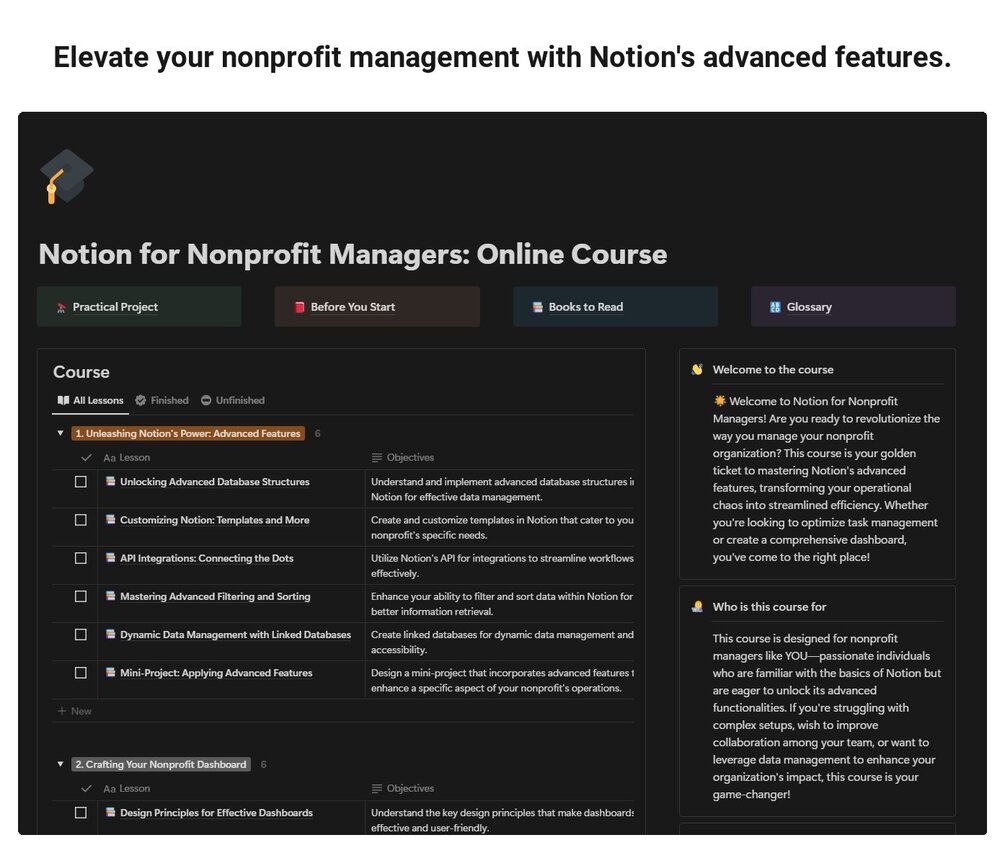Click the page icon of Mini-Project lesson
Screen dimensions: 1005x853
click(110, 673)
